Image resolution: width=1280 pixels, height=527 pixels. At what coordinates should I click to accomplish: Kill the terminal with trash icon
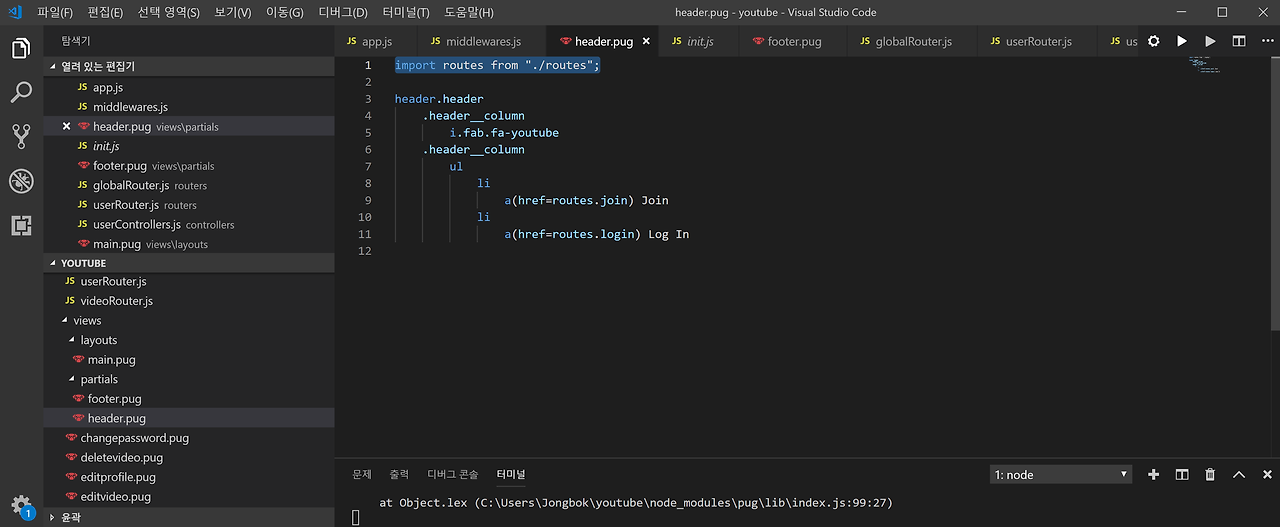click(1210, 474)
